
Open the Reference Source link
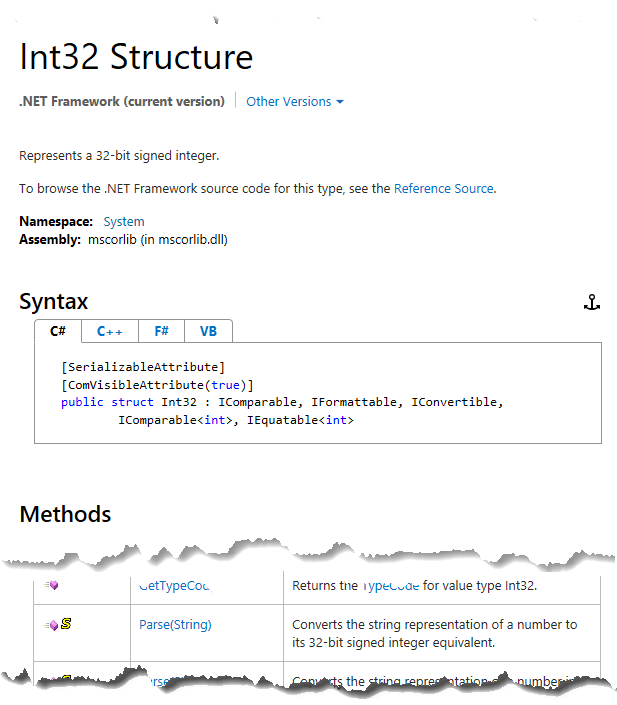coord(444,188)
